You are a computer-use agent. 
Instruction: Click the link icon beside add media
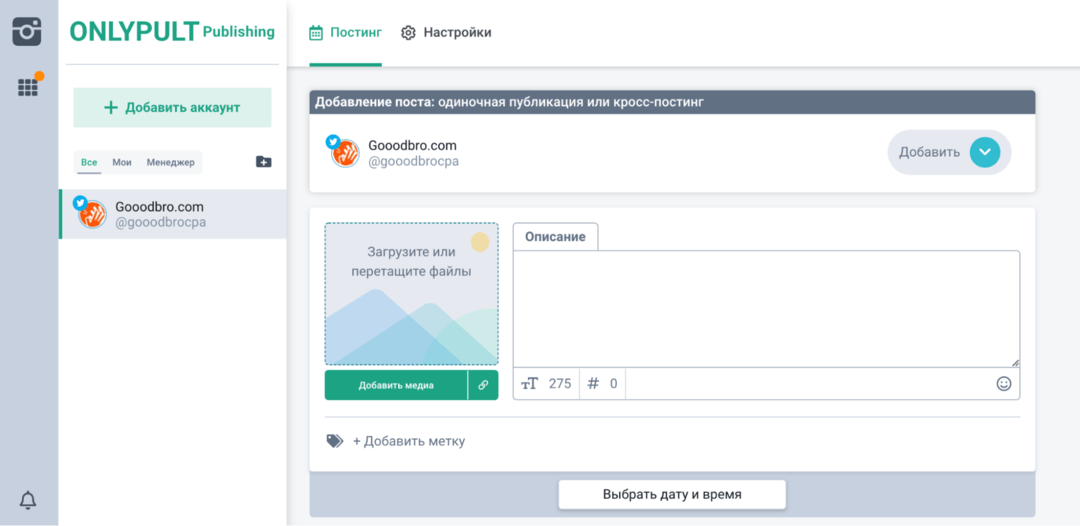click(483, 385)
